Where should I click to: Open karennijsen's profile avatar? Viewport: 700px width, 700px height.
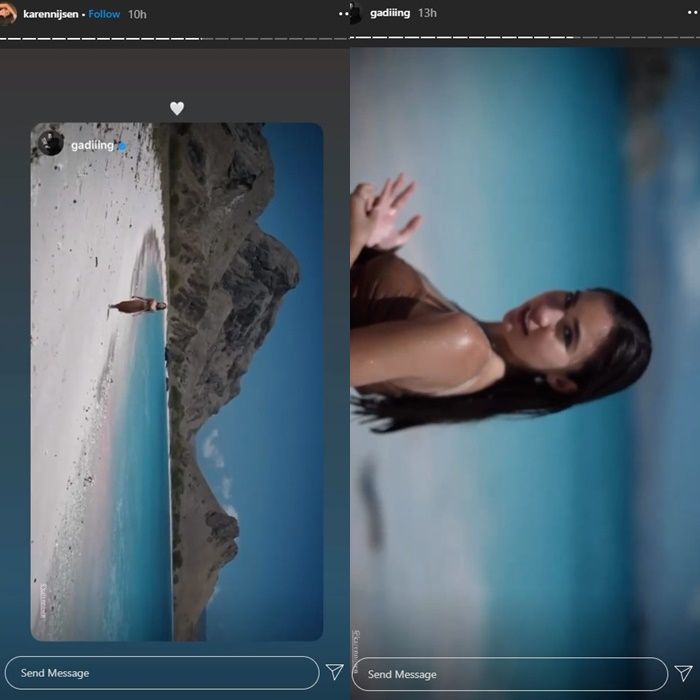8,13
